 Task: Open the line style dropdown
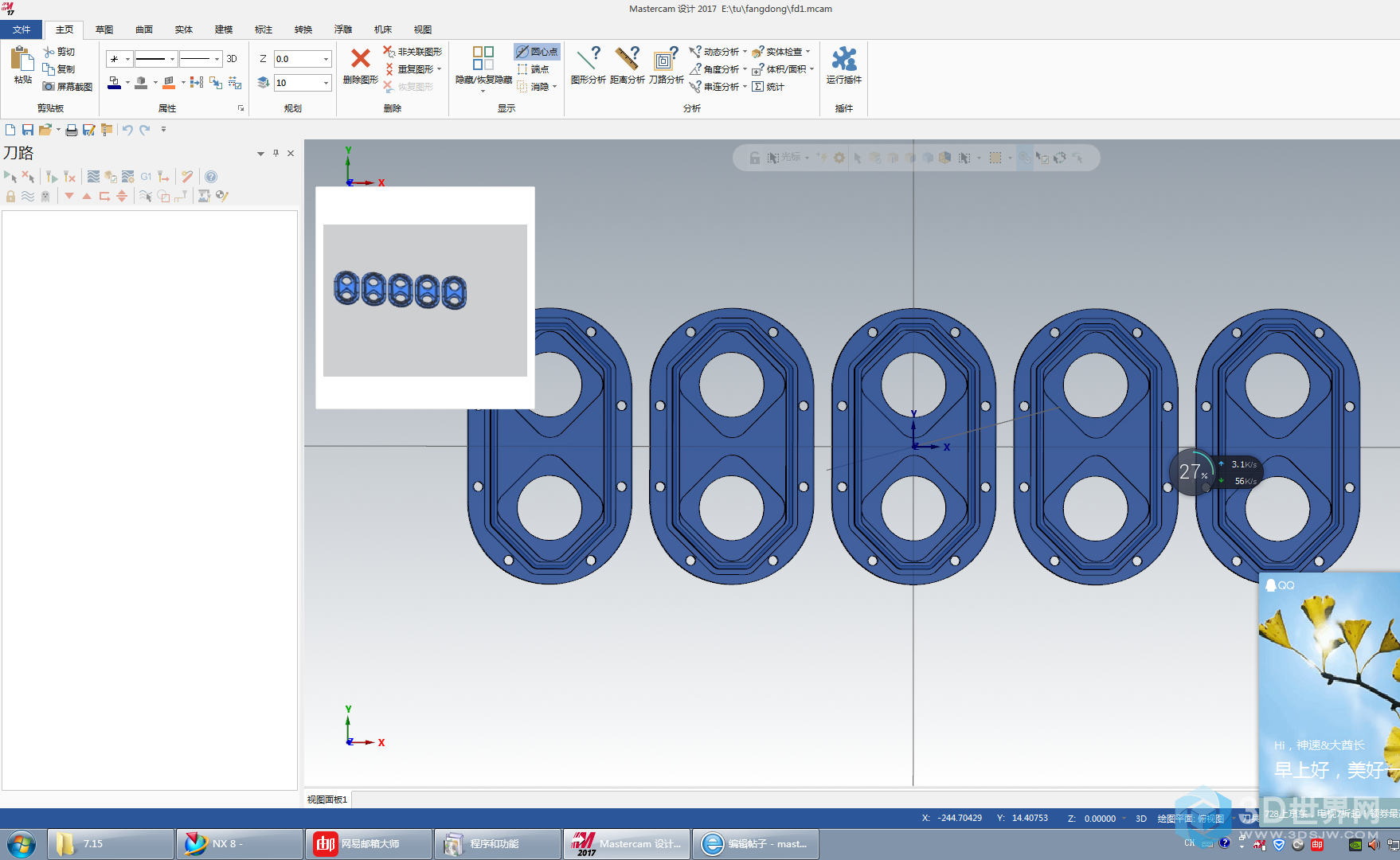(172, 59)
